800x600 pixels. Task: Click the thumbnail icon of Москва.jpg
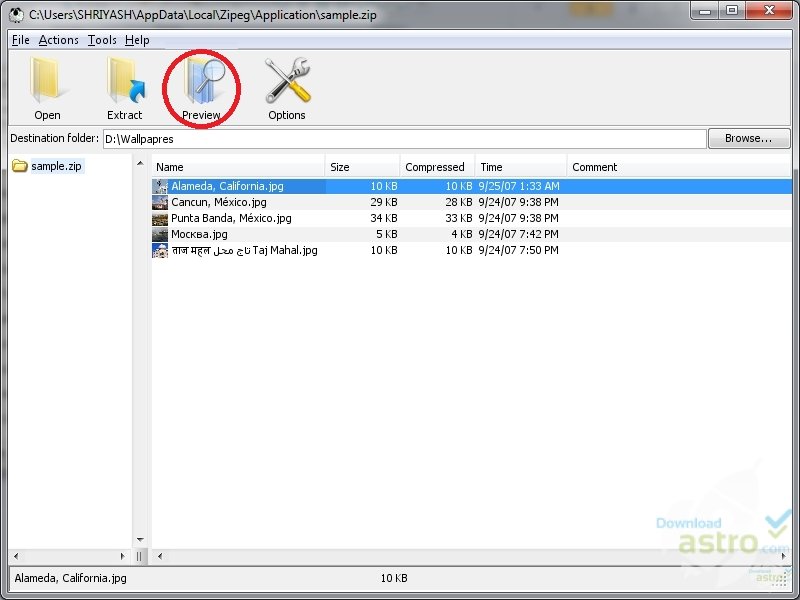pos(160,234)
